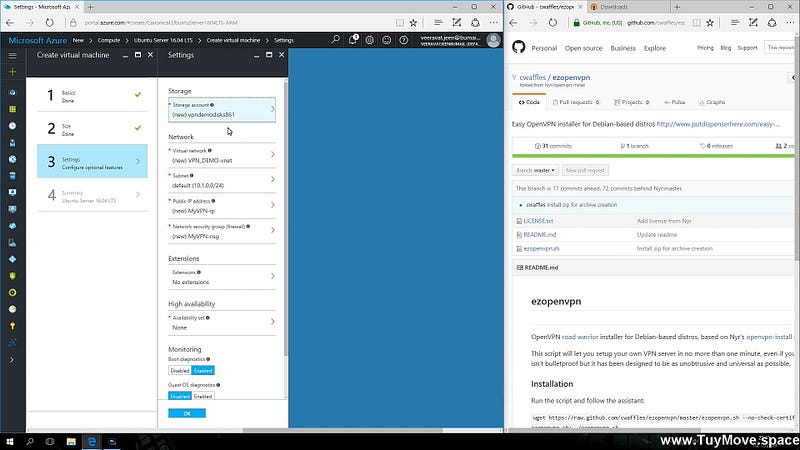This screenshot has height=450, width=800.
Task: Select step 2 Size in wizard
Action: coord(92,129)
